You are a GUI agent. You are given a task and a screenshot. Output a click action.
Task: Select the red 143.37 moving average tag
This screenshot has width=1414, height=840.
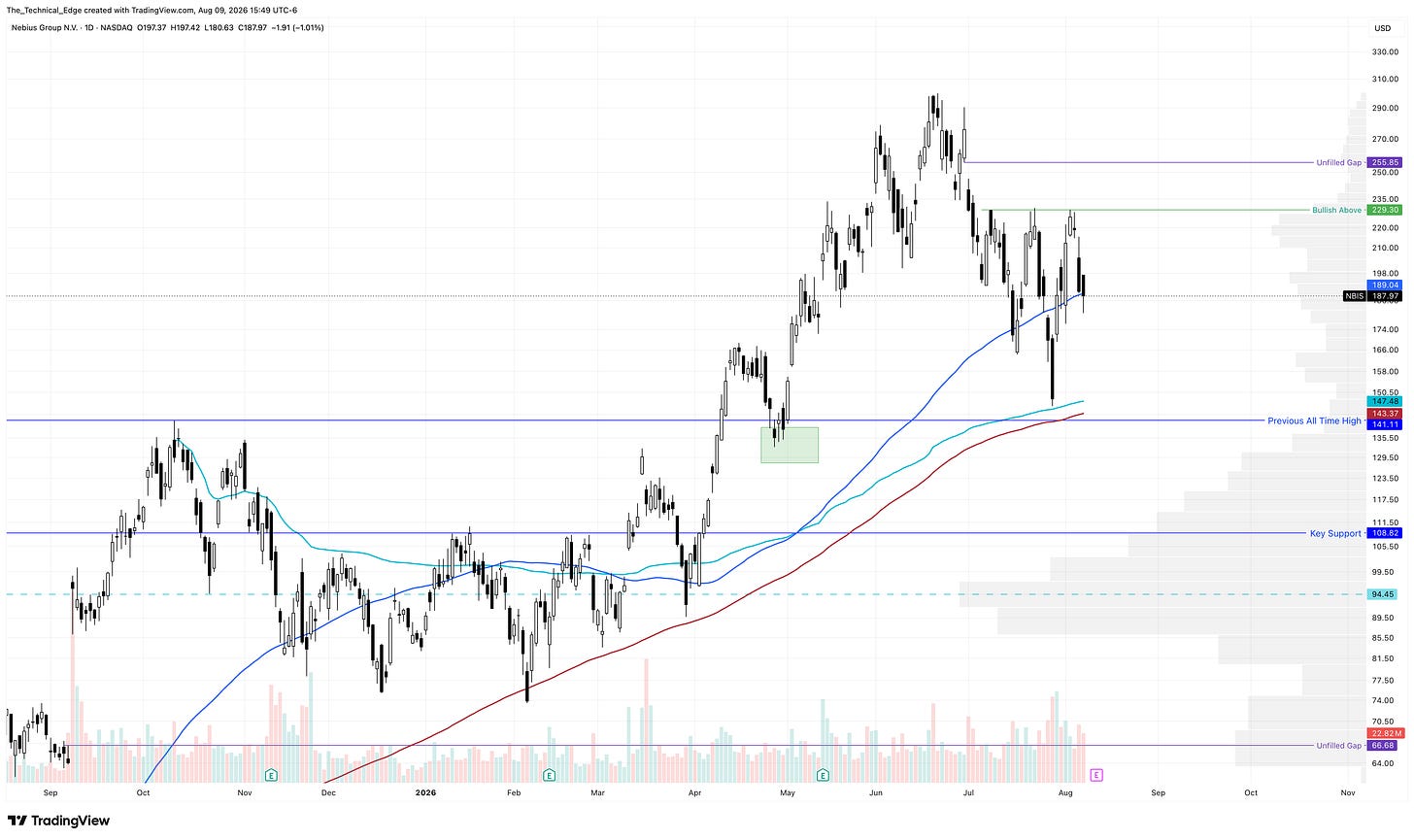point(1384,413)
